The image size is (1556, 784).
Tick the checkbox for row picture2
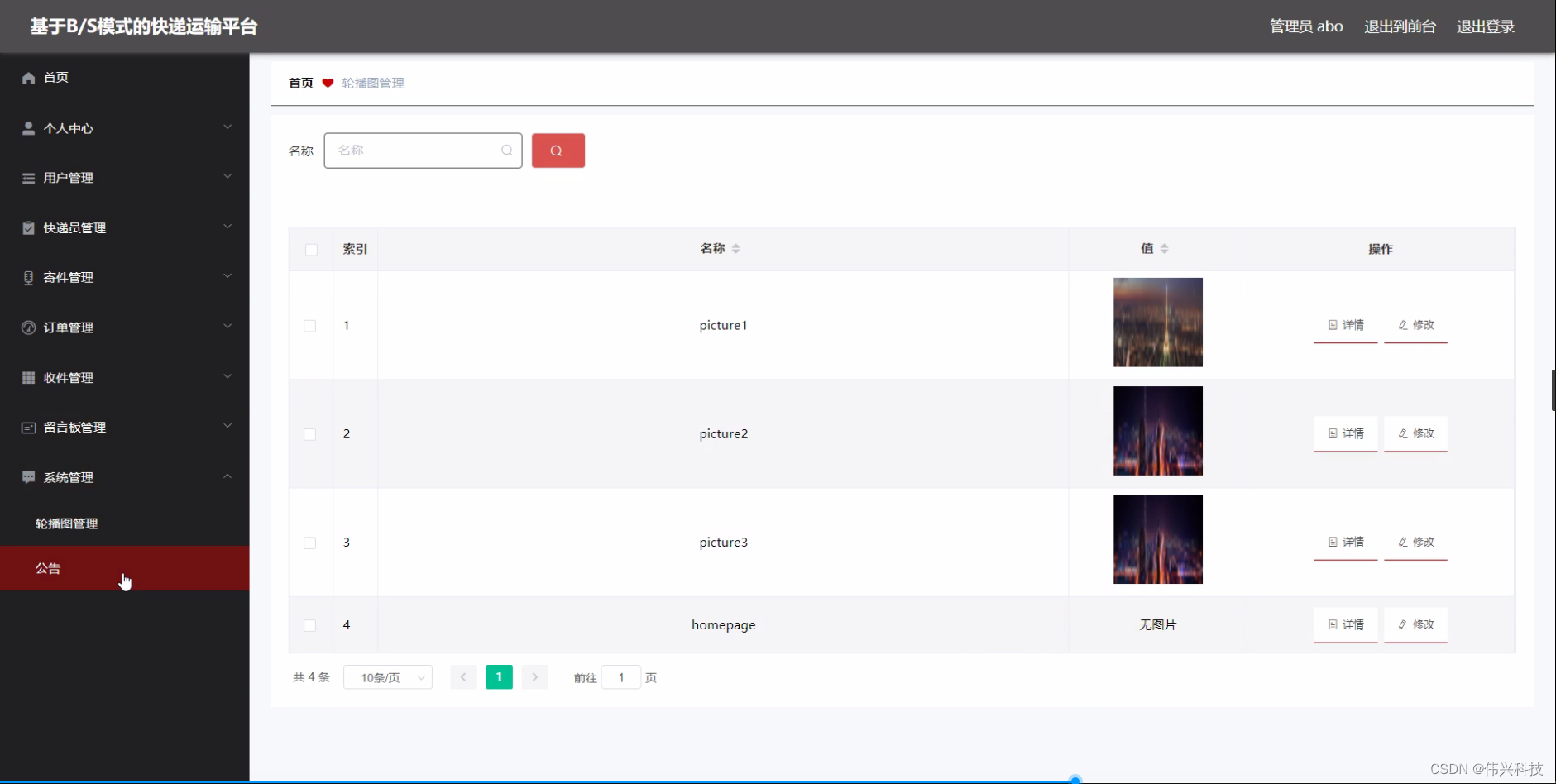pos(310,433)
